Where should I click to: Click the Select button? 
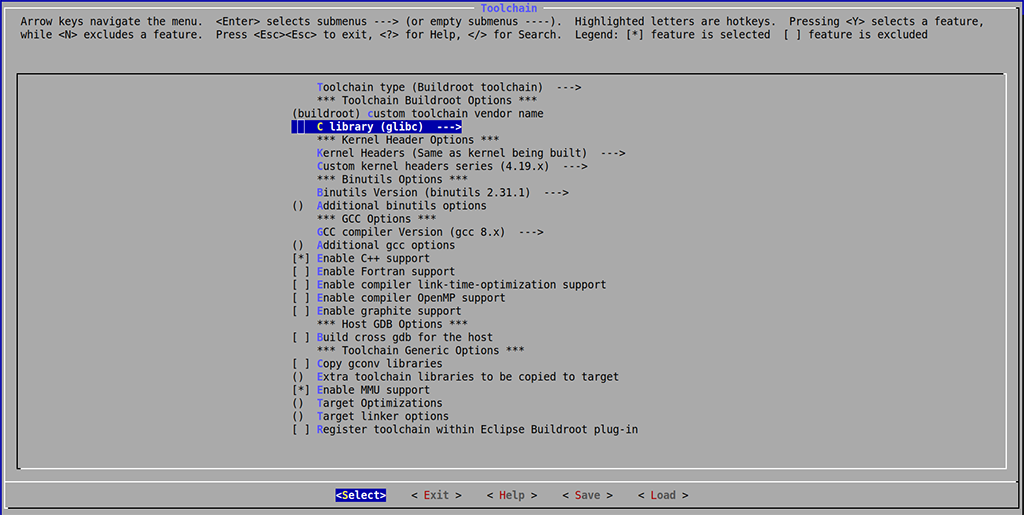click(361, 495)
